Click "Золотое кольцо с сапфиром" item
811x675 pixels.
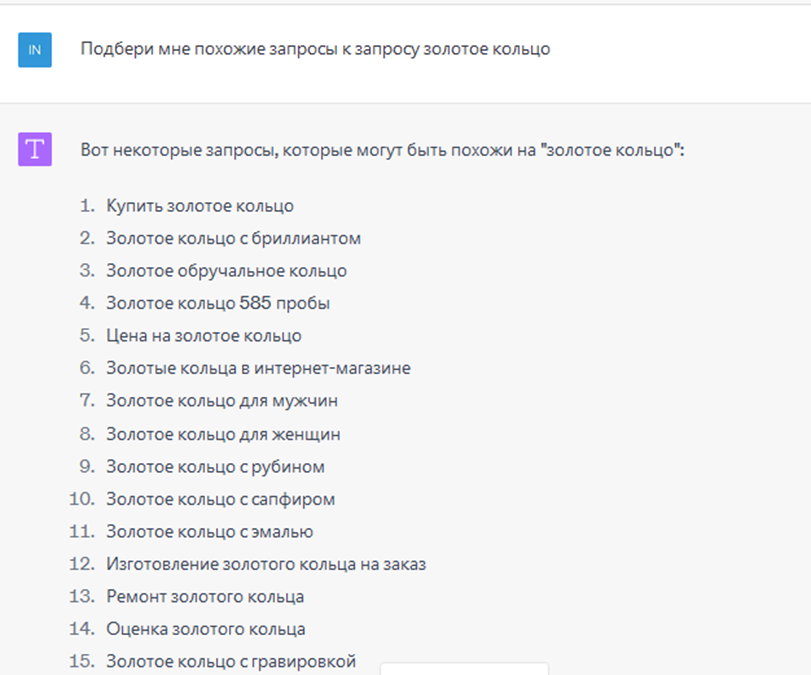(217, 498)
